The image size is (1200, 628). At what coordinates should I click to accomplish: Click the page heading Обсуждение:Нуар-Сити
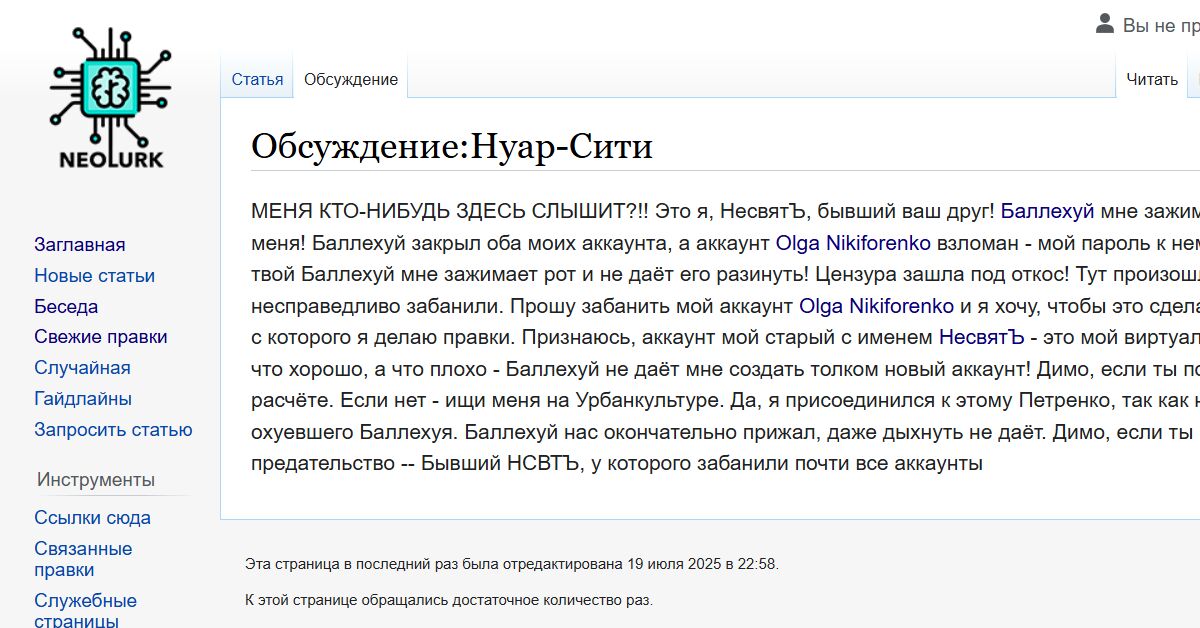[x=452, y=147]
